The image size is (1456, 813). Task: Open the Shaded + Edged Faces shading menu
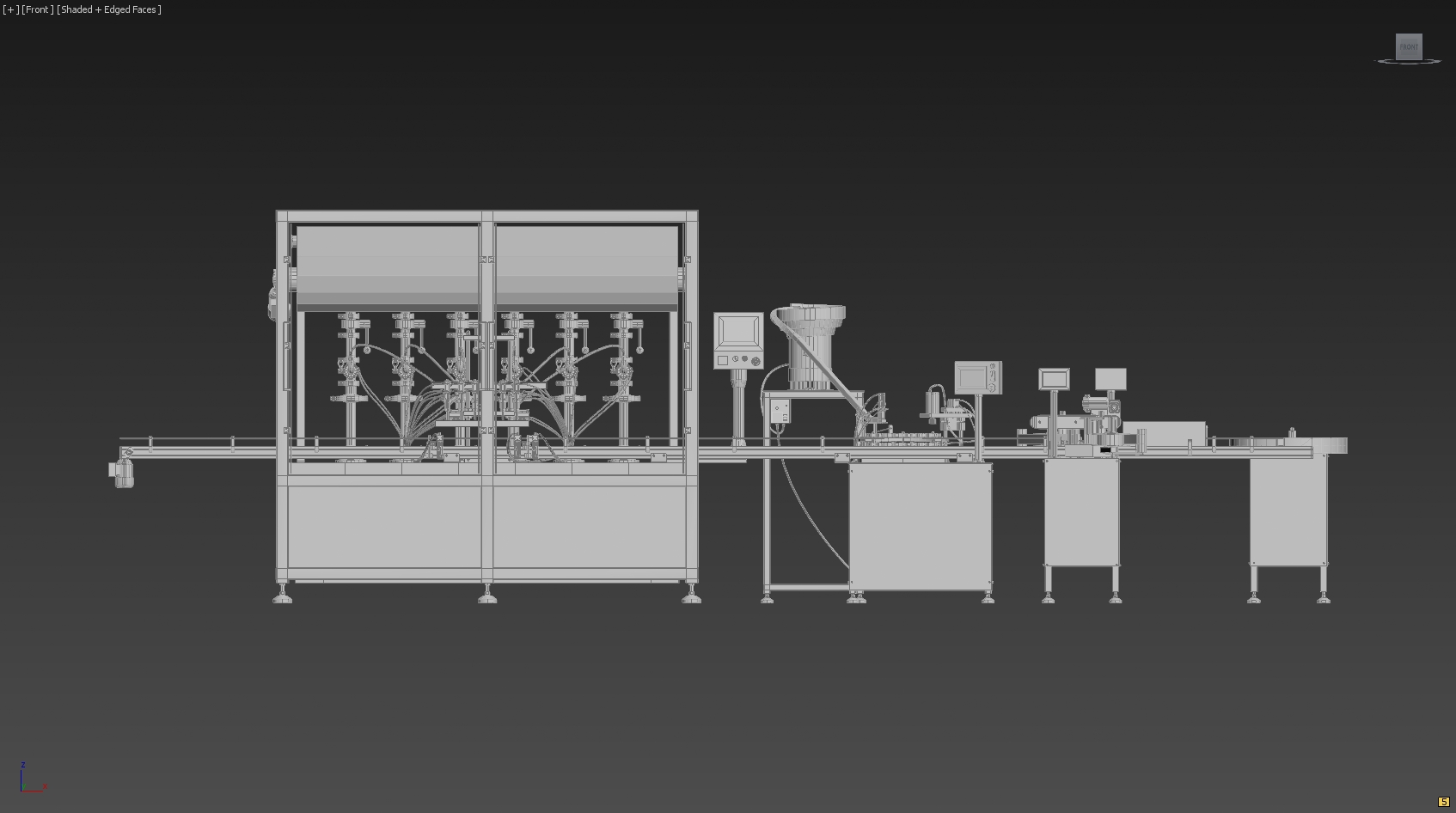108,9
